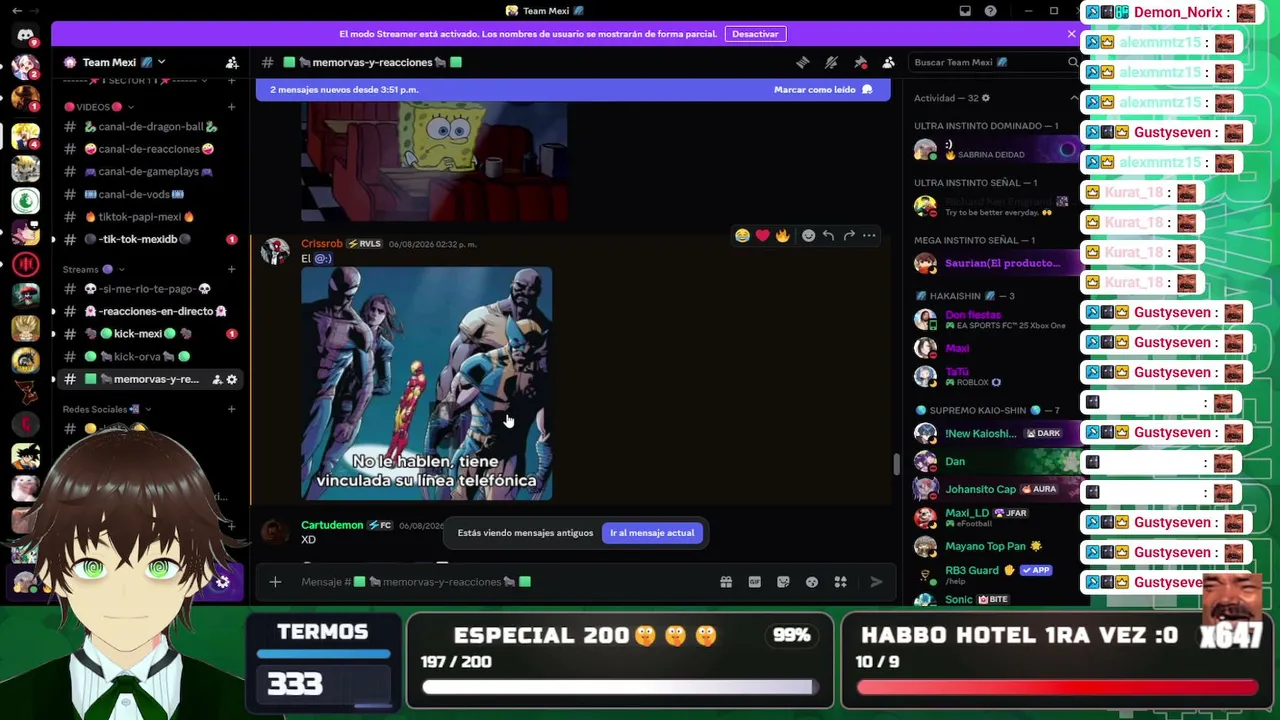Open add reaction picker on Crissrob's message
Viewport: 1280px width, 720px height.
pos(808,235)
